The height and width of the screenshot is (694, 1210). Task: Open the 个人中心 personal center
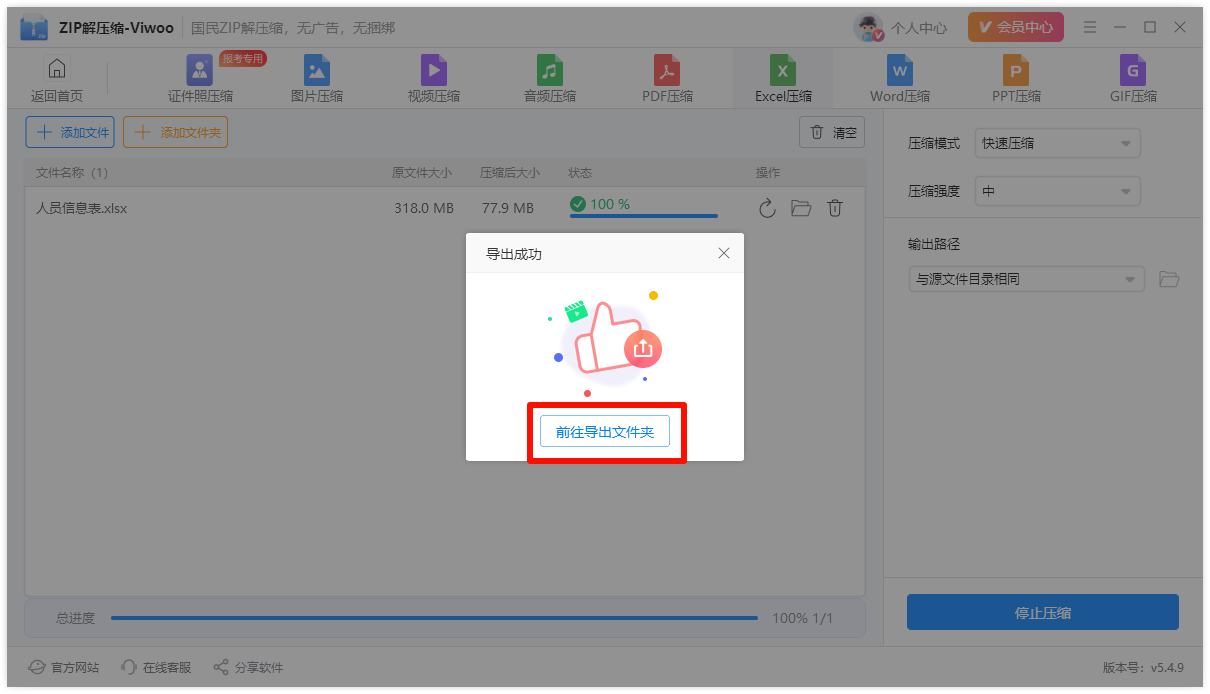tap(901, 28)
